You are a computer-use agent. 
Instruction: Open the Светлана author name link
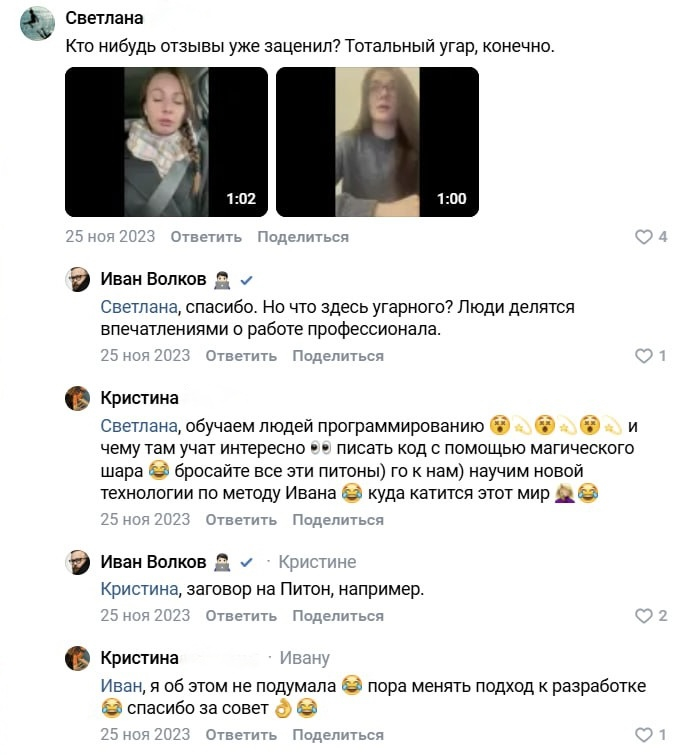[104, 19]
